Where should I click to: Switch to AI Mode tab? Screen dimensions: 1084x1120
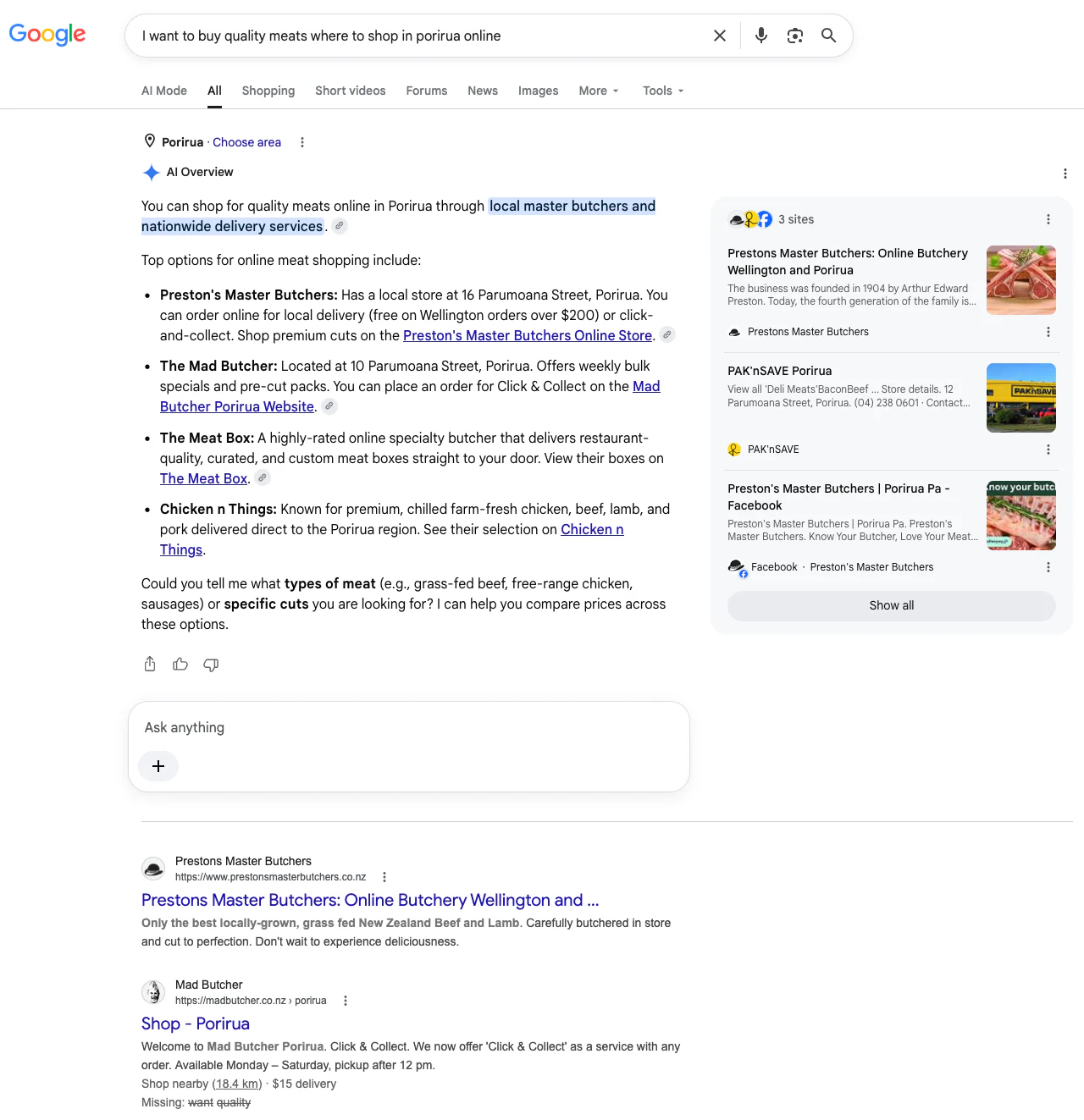(x=164, y=91)
